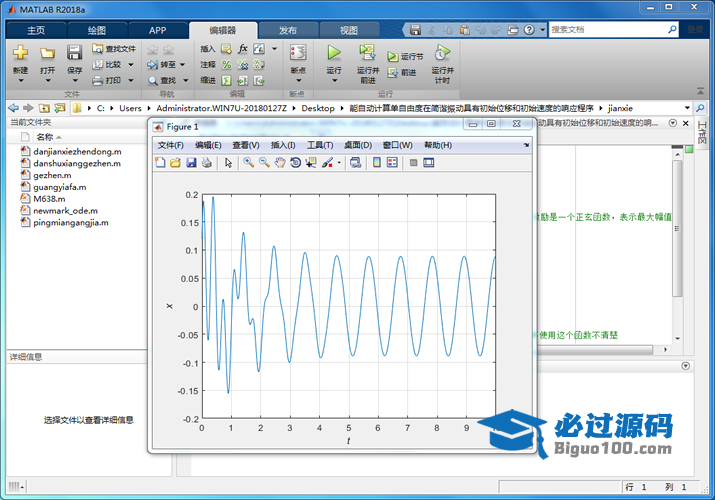Open Edit (编辑) menu in Figure 1
Viewport: 715px width, 500px height.
208,145
